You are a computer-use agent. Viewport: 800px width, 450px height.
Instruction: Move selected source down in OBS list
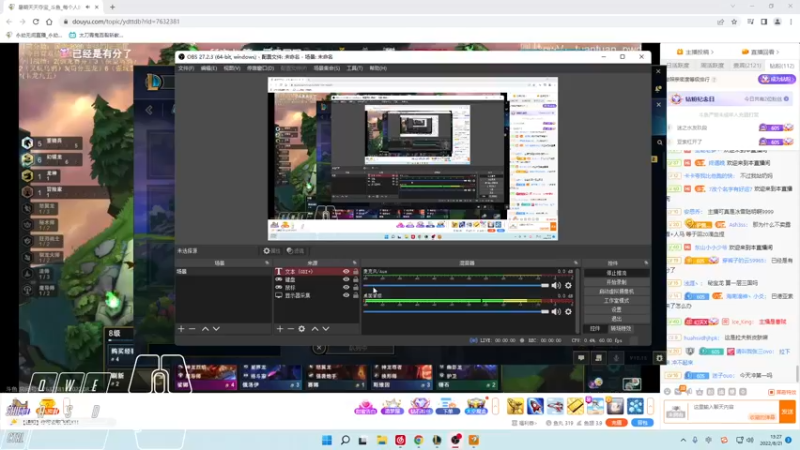(326, 329)
